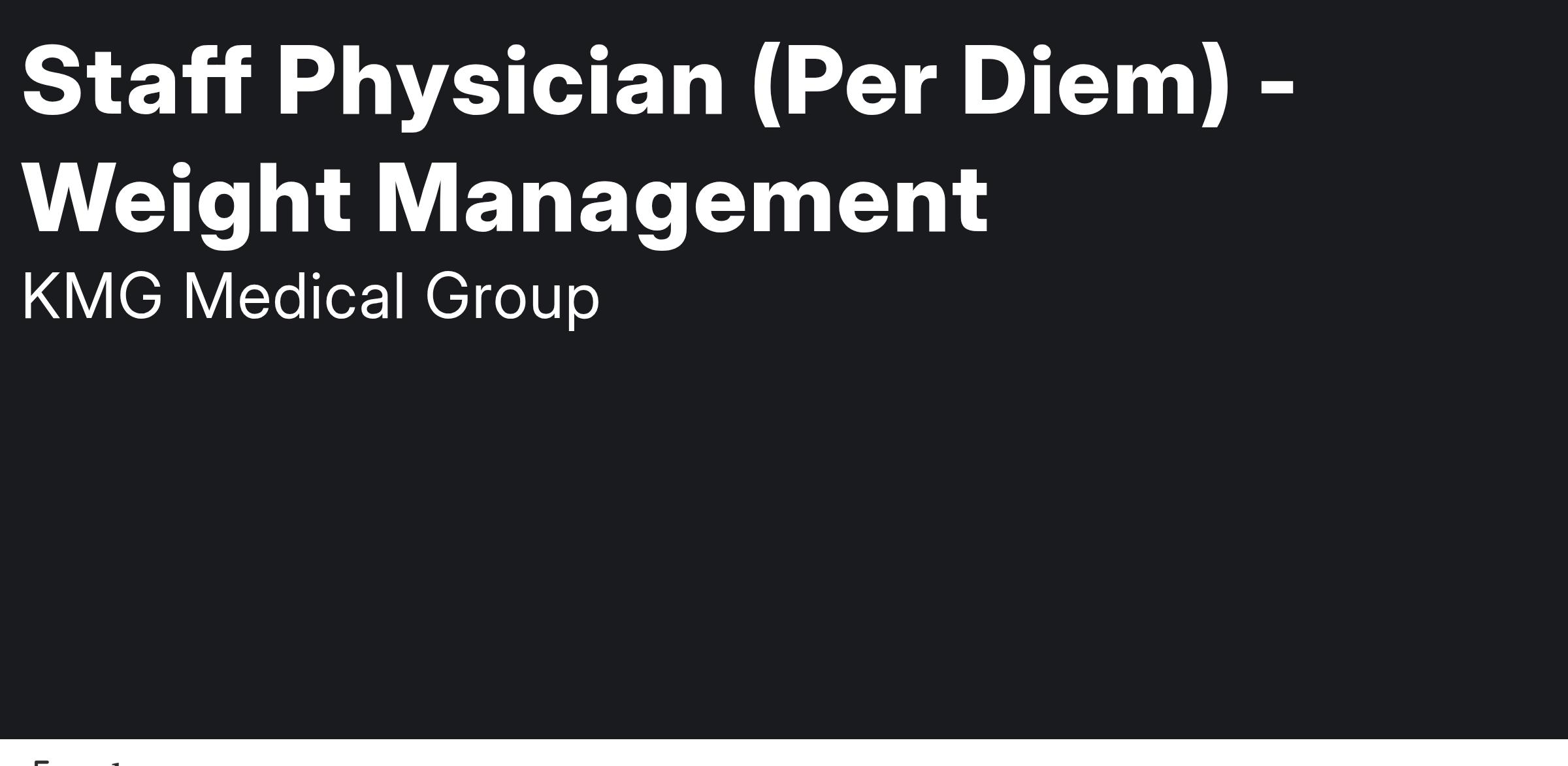Image resolution: width=1568 pixels, height=766 pixels.
Task: Click 'KMG' in the company name
Action: click(x=92, y=296)
